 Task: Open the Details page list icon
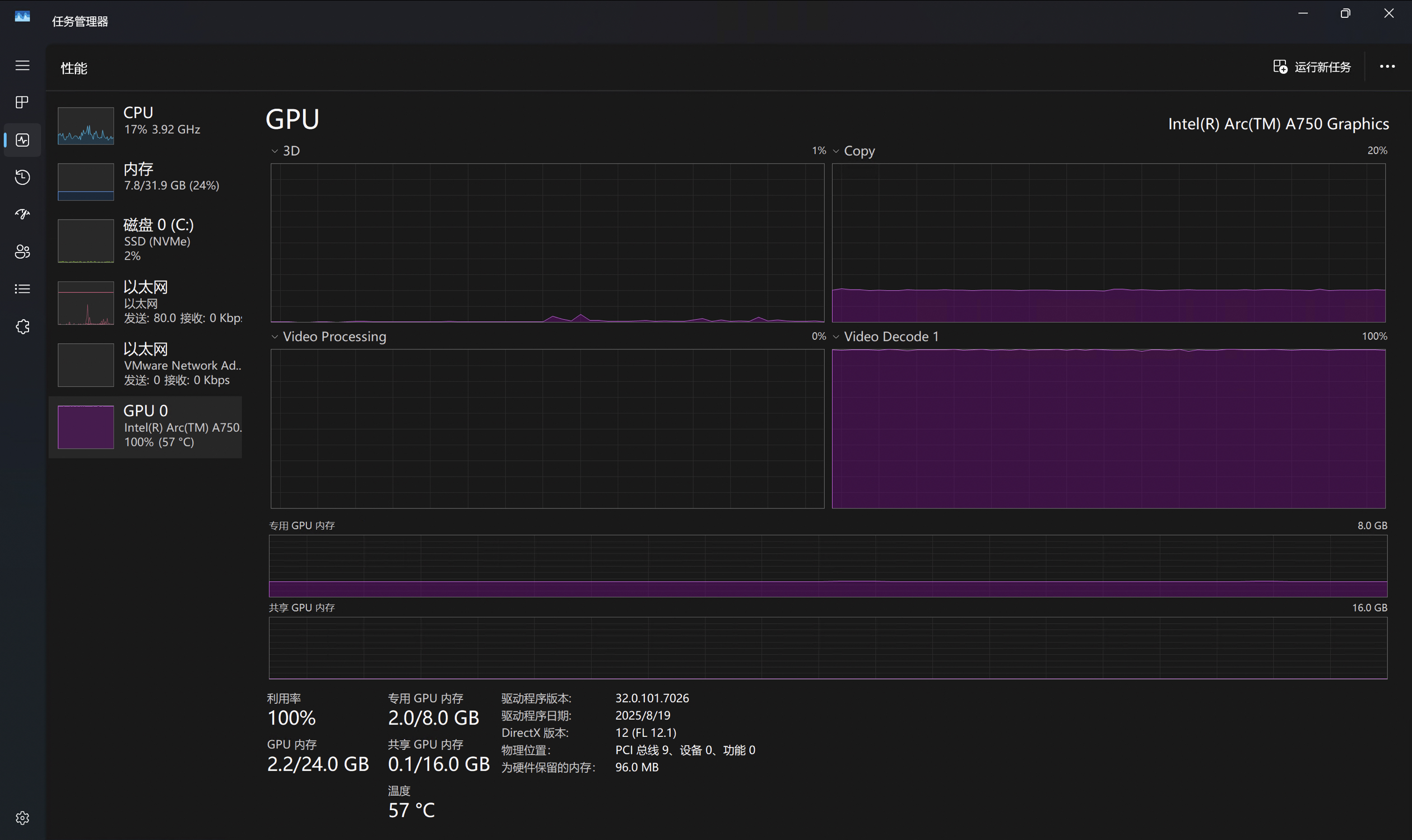[22, 290]
